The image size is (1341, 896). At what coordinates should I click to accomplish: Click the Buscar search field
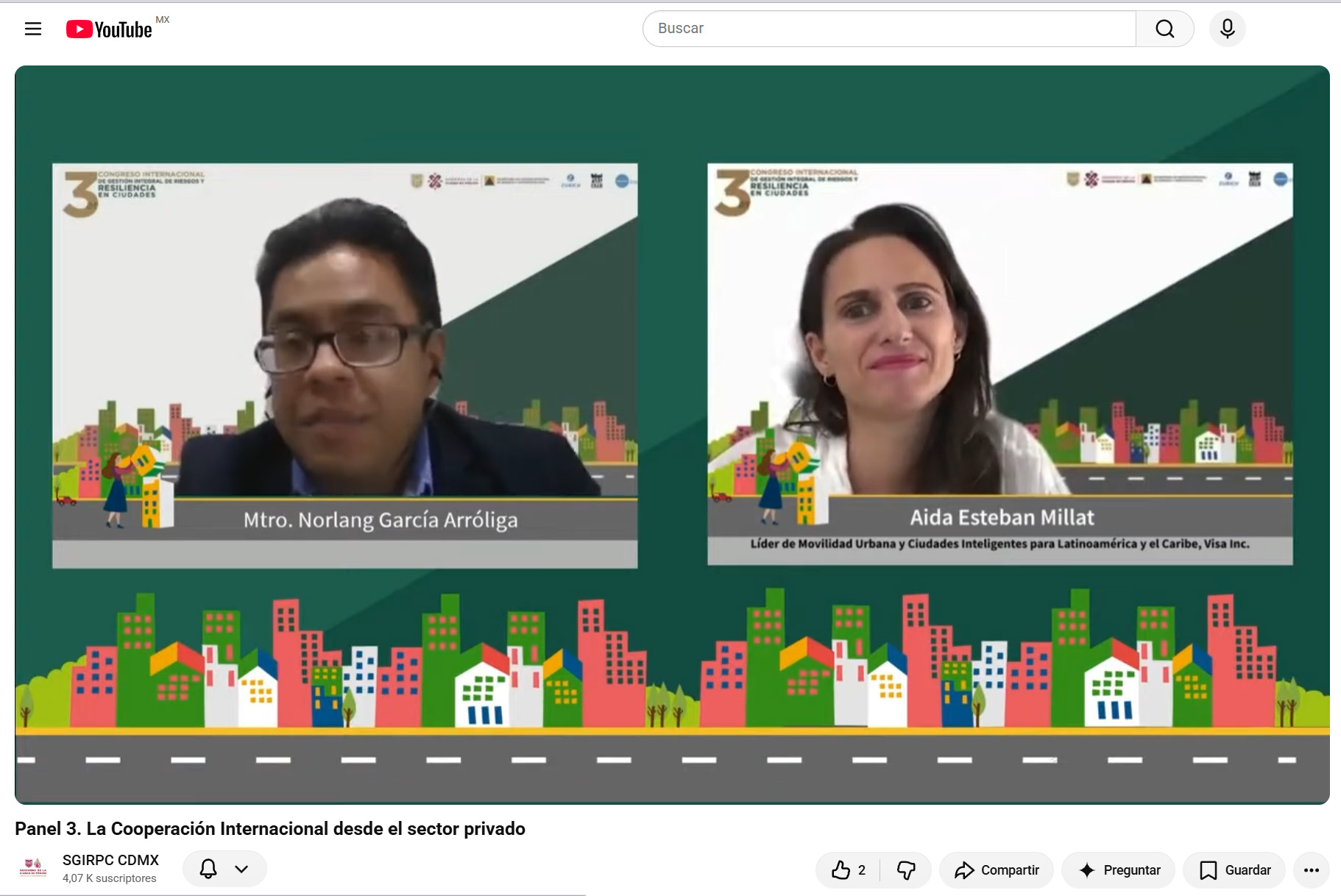(889, 29)
